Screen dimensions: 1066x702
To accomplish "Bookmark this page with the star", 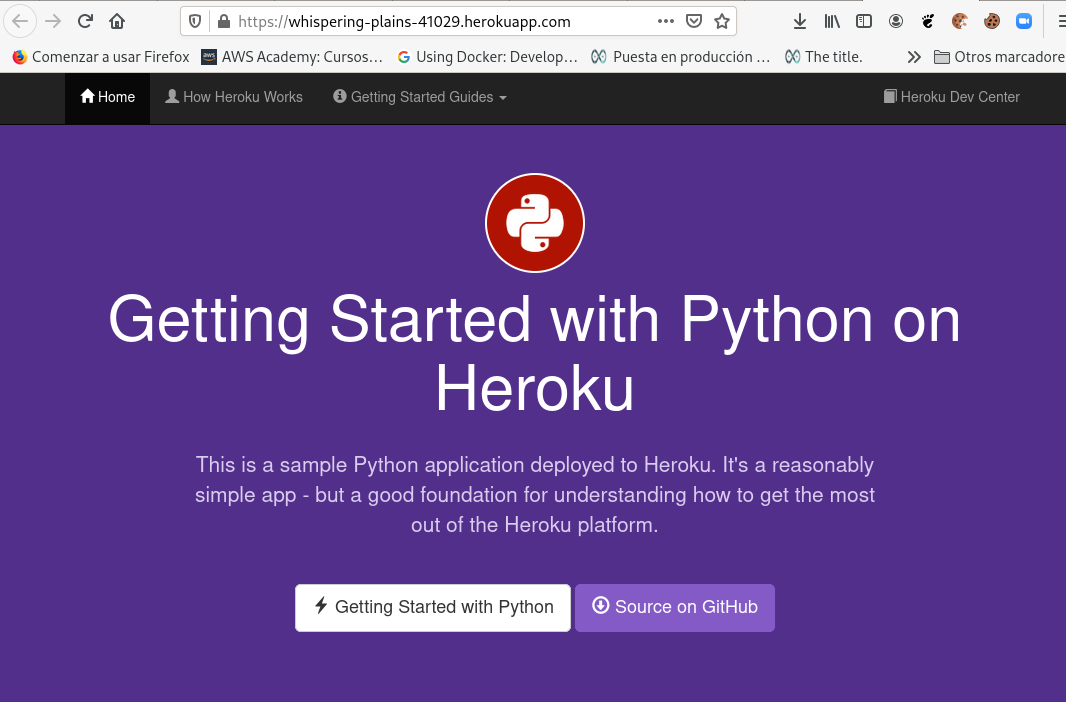I will (721, 21).
